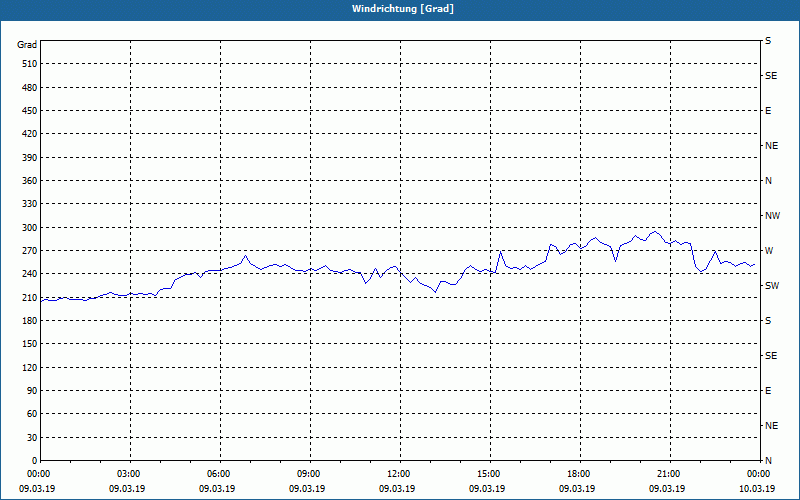
Task: Click the 'Windrichtung [Grad]' chart title
Action: click(x=403, y=9)
